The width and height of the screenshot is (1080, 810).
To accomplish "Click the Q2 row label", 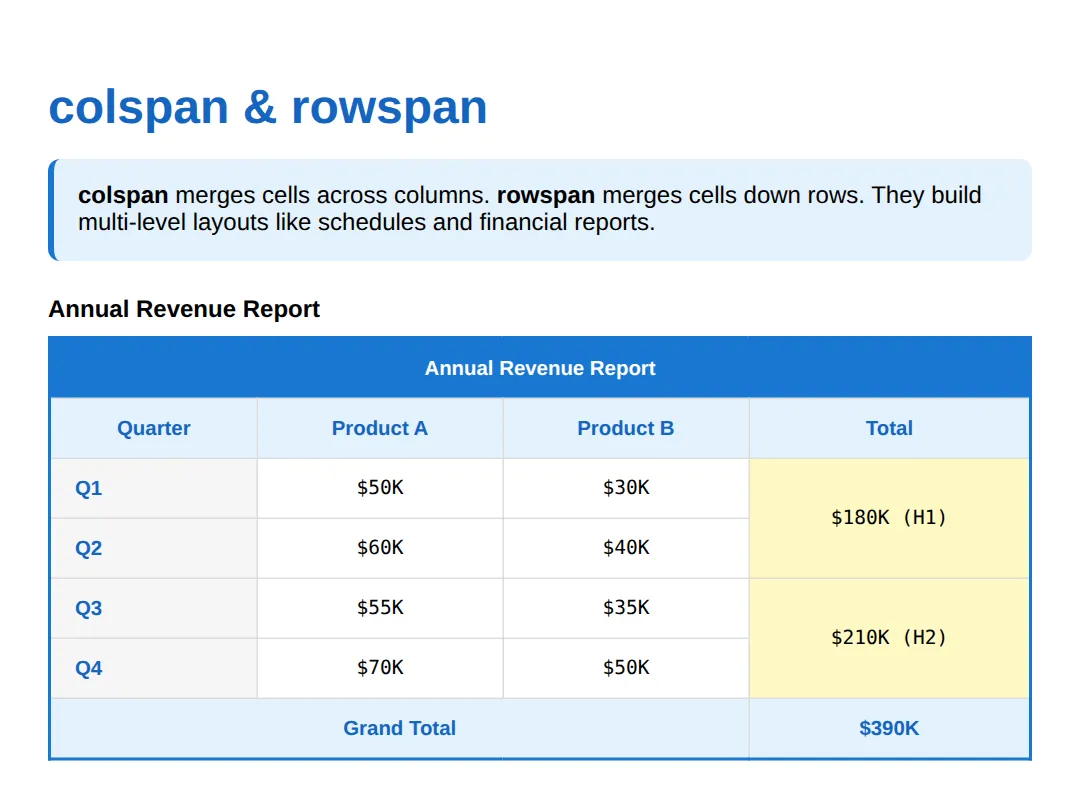I will click(x=154, y=548).
